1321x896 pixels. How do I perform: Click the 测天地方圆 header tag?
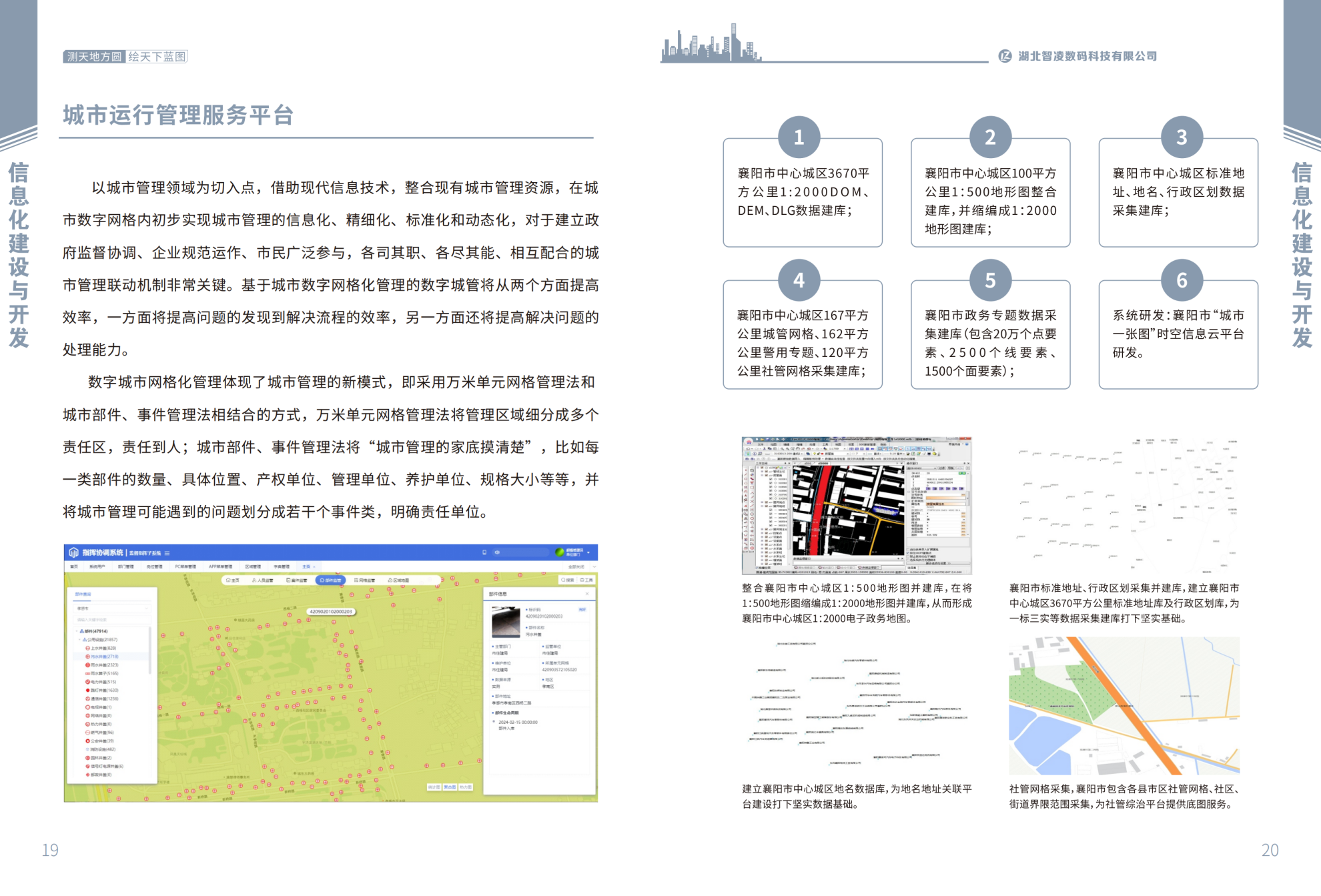[x=94, y=57]
